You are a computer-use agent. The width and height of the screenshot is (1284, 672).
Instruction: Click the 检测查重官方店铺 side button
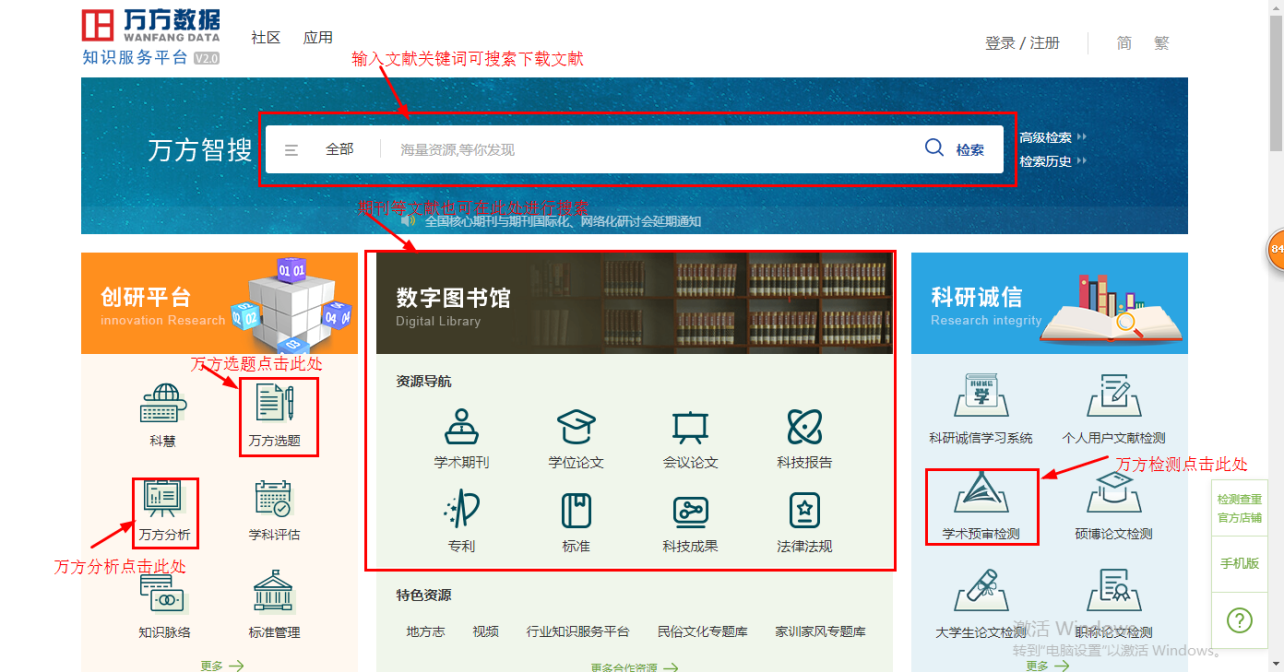[x=1239, y=508]
